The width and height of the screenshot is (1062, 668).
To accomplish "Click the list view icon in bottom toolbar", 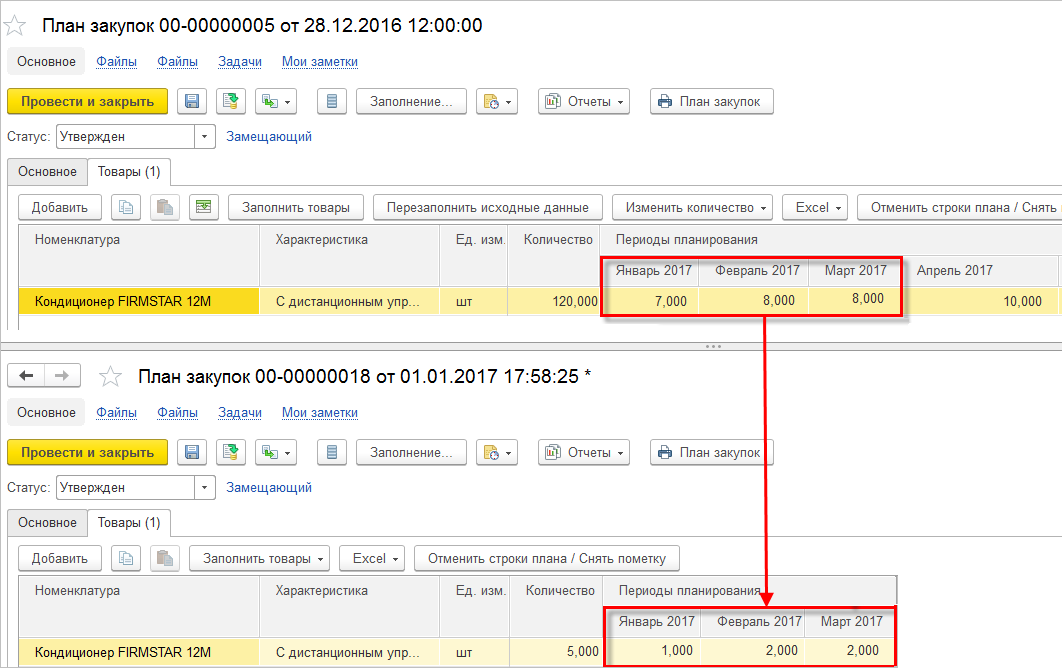I will coord(332,453).
